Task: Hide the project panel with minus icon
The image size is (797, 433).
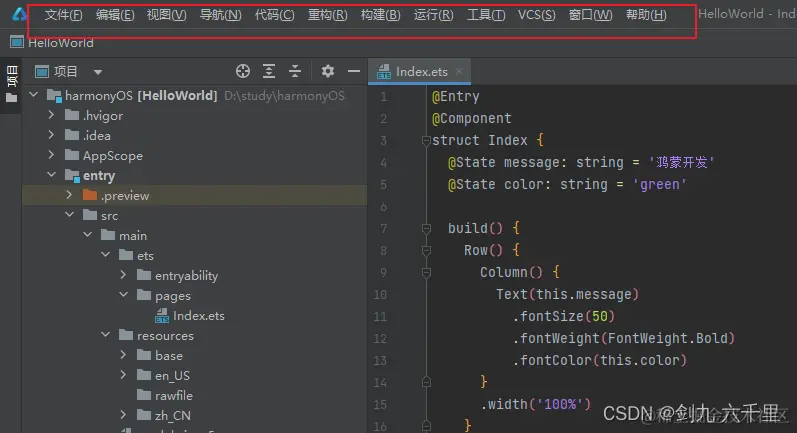Action: tap(354, 71)
